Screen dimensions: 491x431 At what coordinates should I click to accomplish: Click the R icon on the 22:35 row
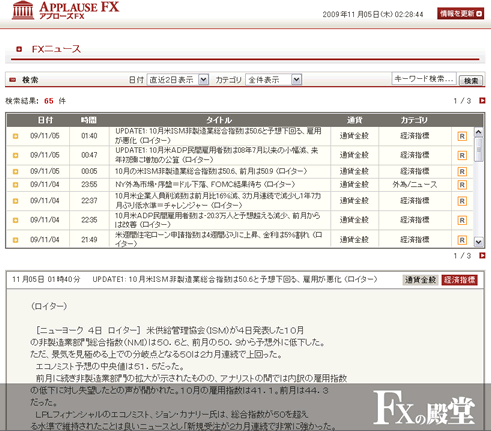click(462, 220)
